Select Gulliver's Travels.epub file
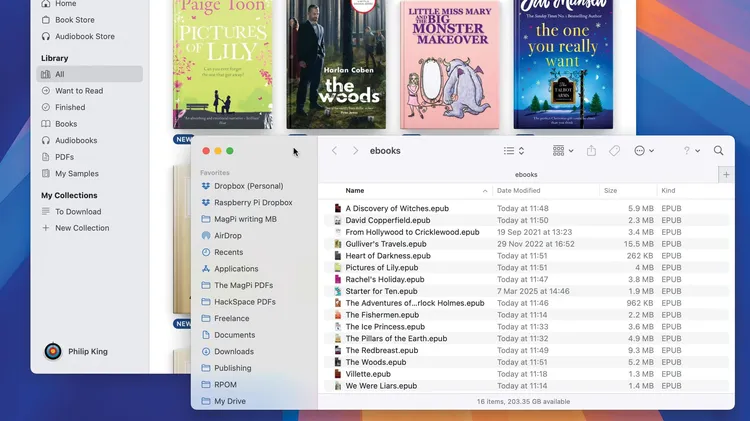This screenshot has height=421, width=750. (x=526, y=244)
